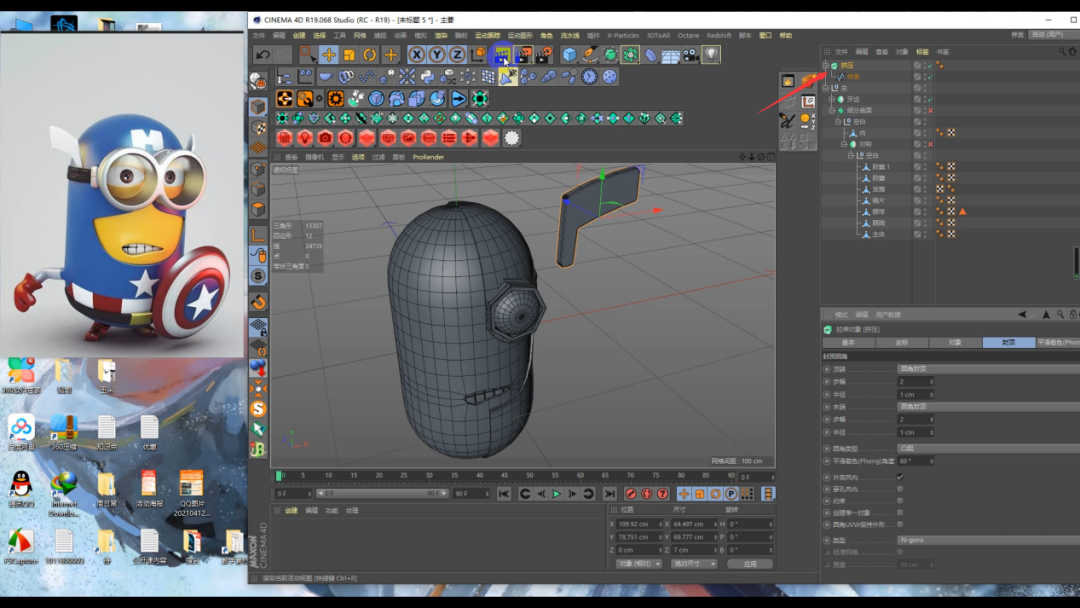Click the green Subdivision Surface generator icon
This screenshot has height=608, width=1080.
[610, 54]
